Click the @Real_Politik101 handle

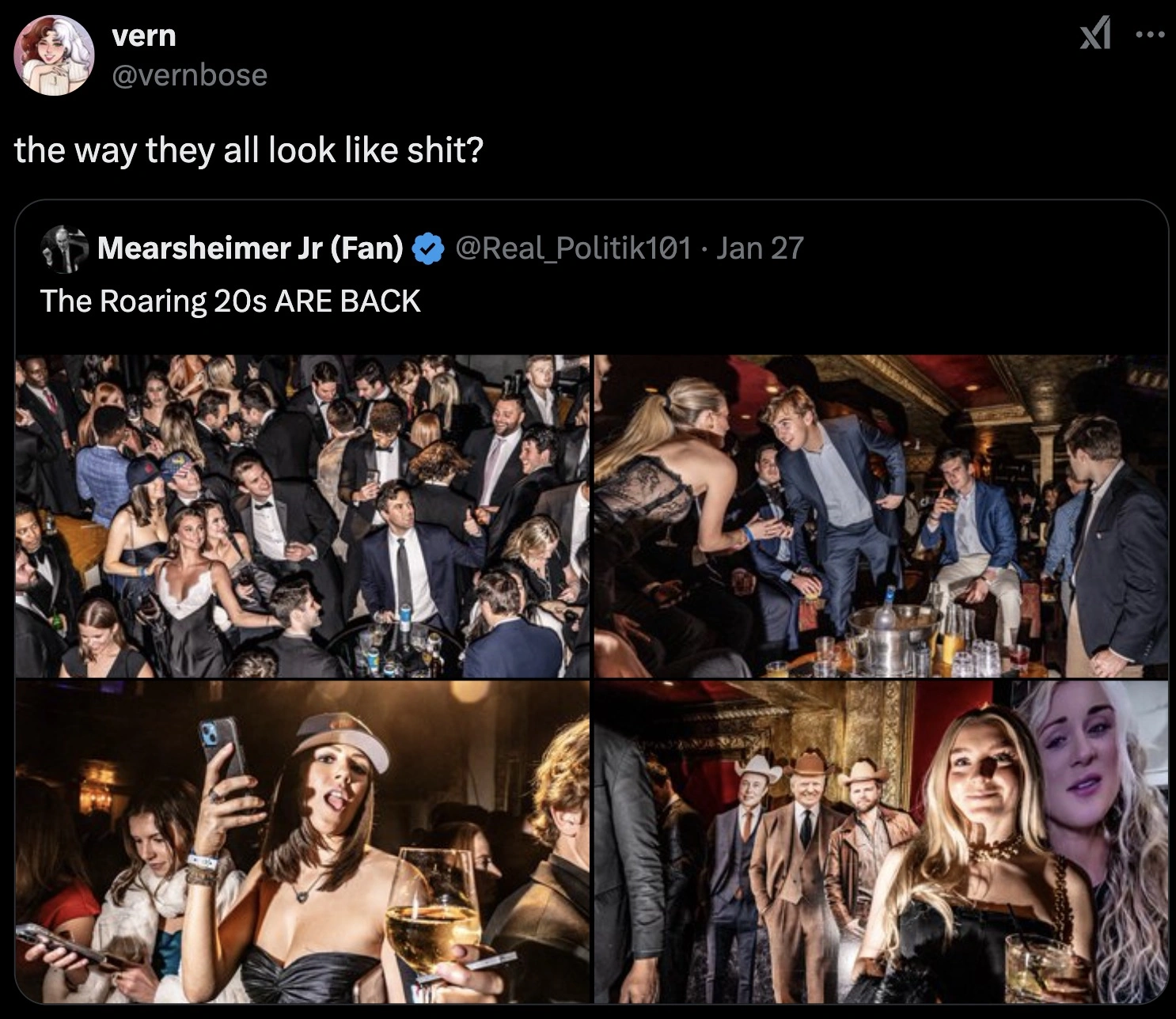point(572,248)
